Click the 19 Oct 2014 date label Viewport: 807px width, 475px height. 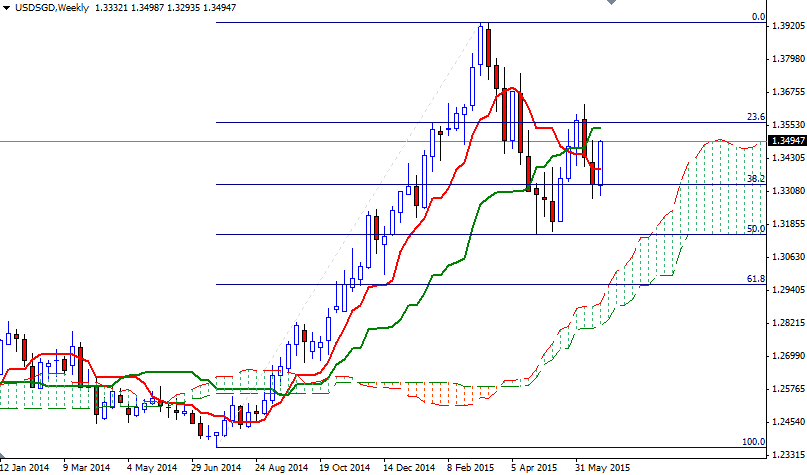point(344,467)
